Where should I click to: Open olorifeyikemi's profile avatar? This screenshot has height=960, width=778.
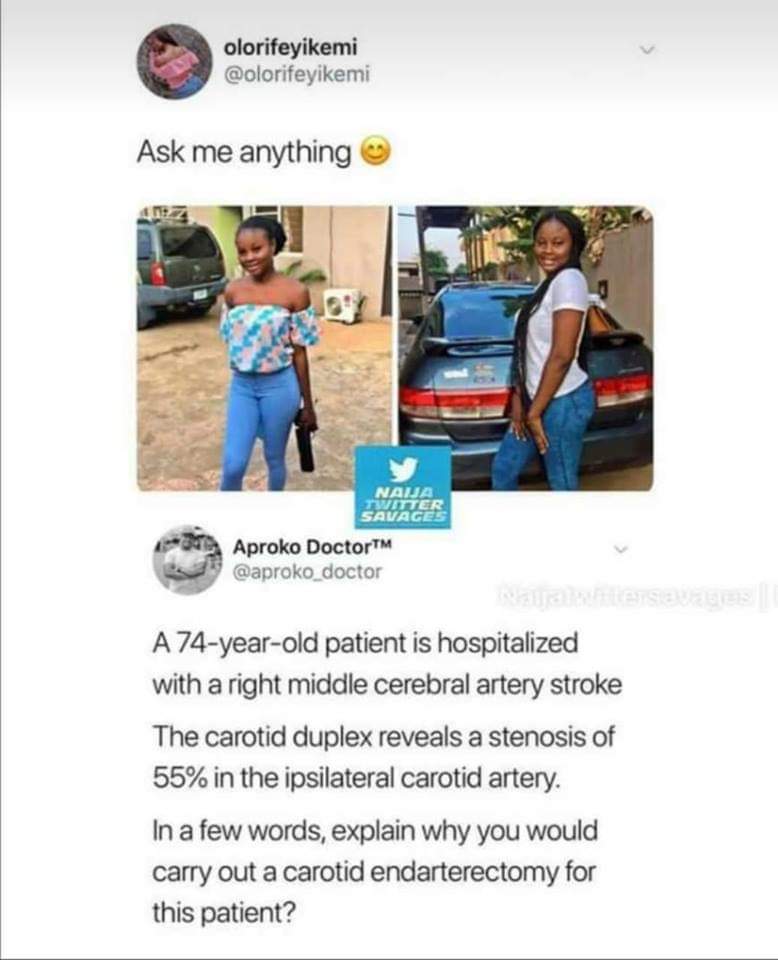coord(174,61)
